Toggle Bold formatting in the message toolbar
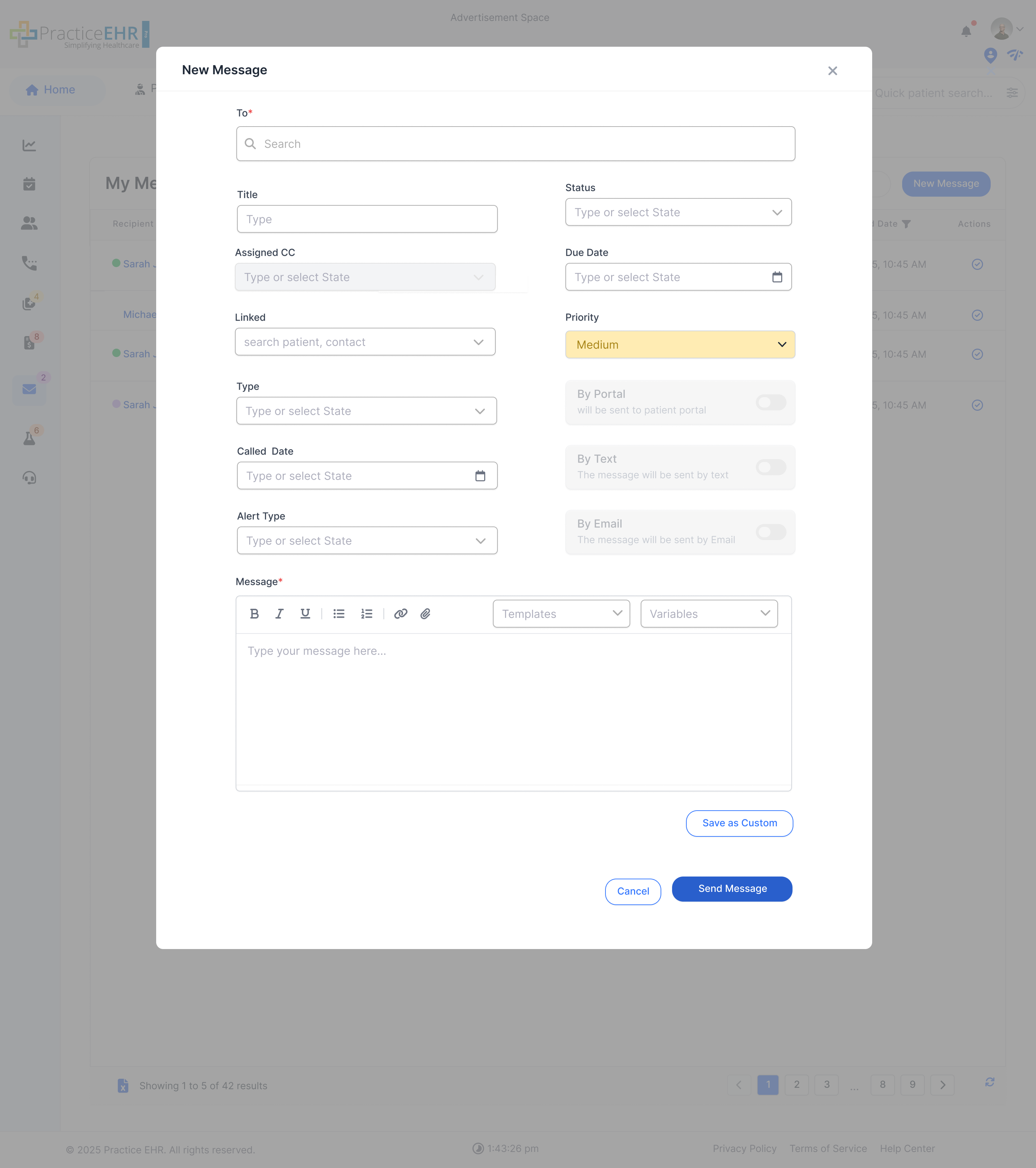 [254, 613]
